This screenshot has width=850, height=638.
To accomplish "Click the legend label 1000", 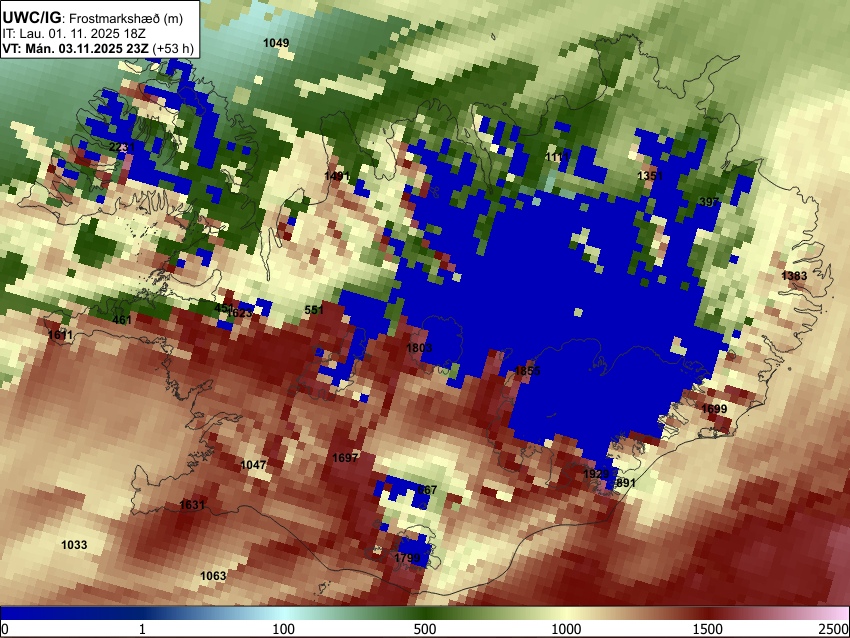I will [x=566, y=629].
